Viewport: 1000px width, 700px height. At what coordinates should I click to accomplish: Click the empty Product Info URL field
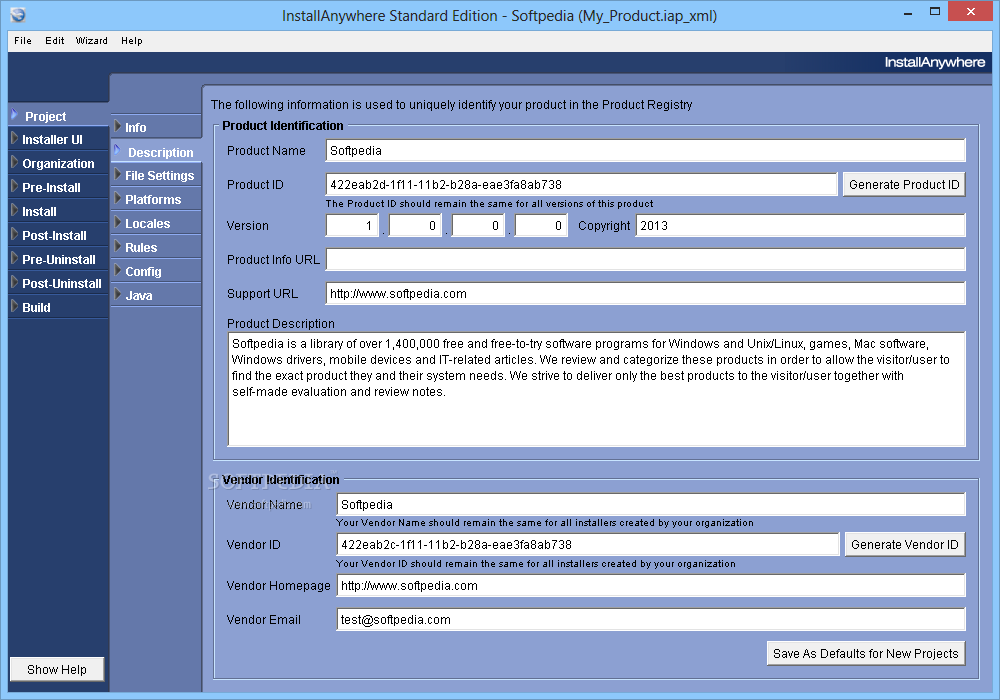pos(645,259)
